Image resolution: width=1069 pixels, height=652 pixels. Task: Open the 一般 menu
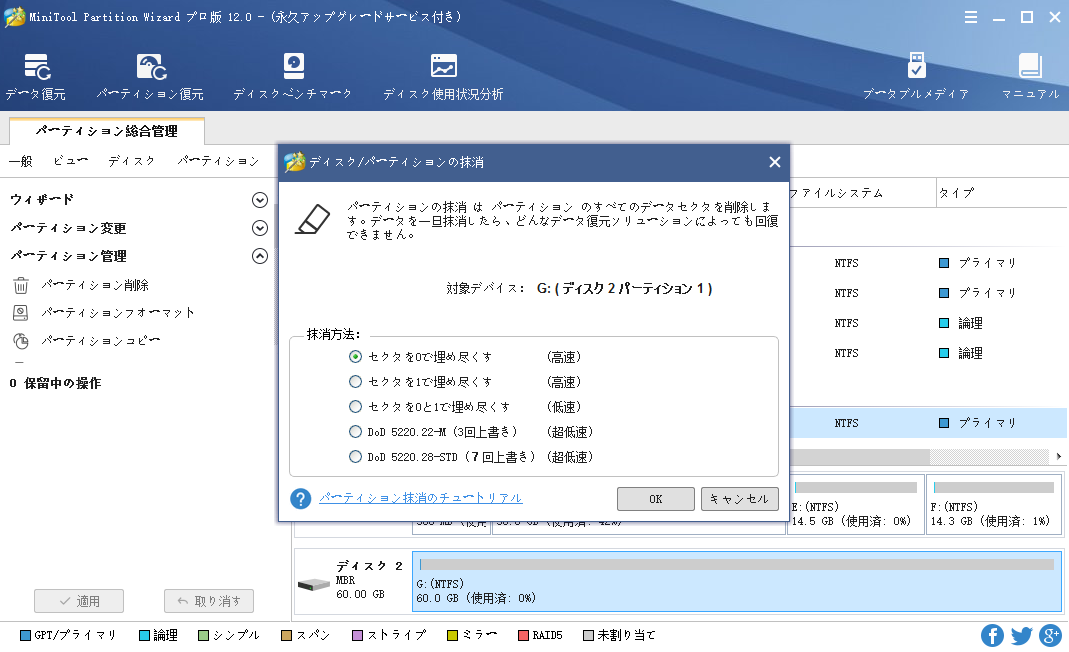pos(21,161)
